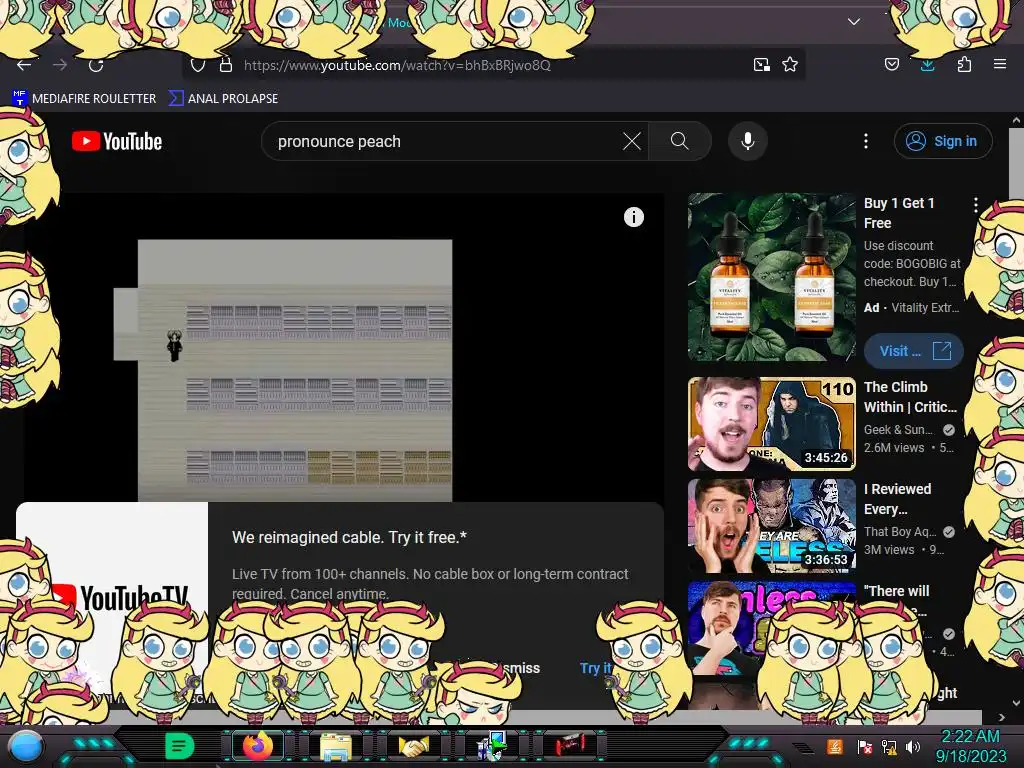
Task: Switch to Firefox in the taskbar
Action: coord(257,746)
